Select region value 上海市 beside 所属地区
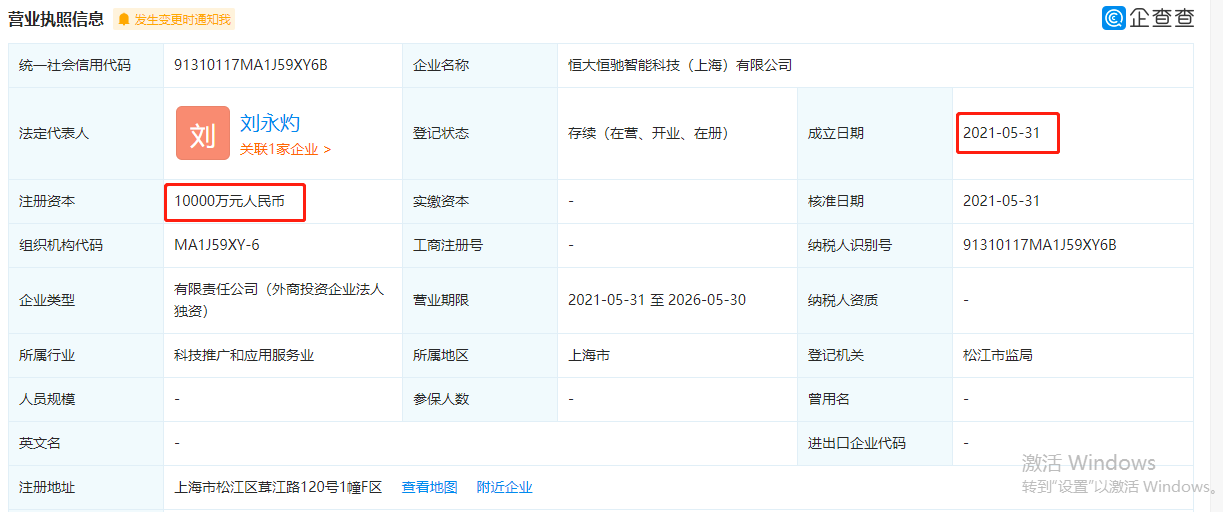Screen dimensions: 1223x512 tap(589, 355)
